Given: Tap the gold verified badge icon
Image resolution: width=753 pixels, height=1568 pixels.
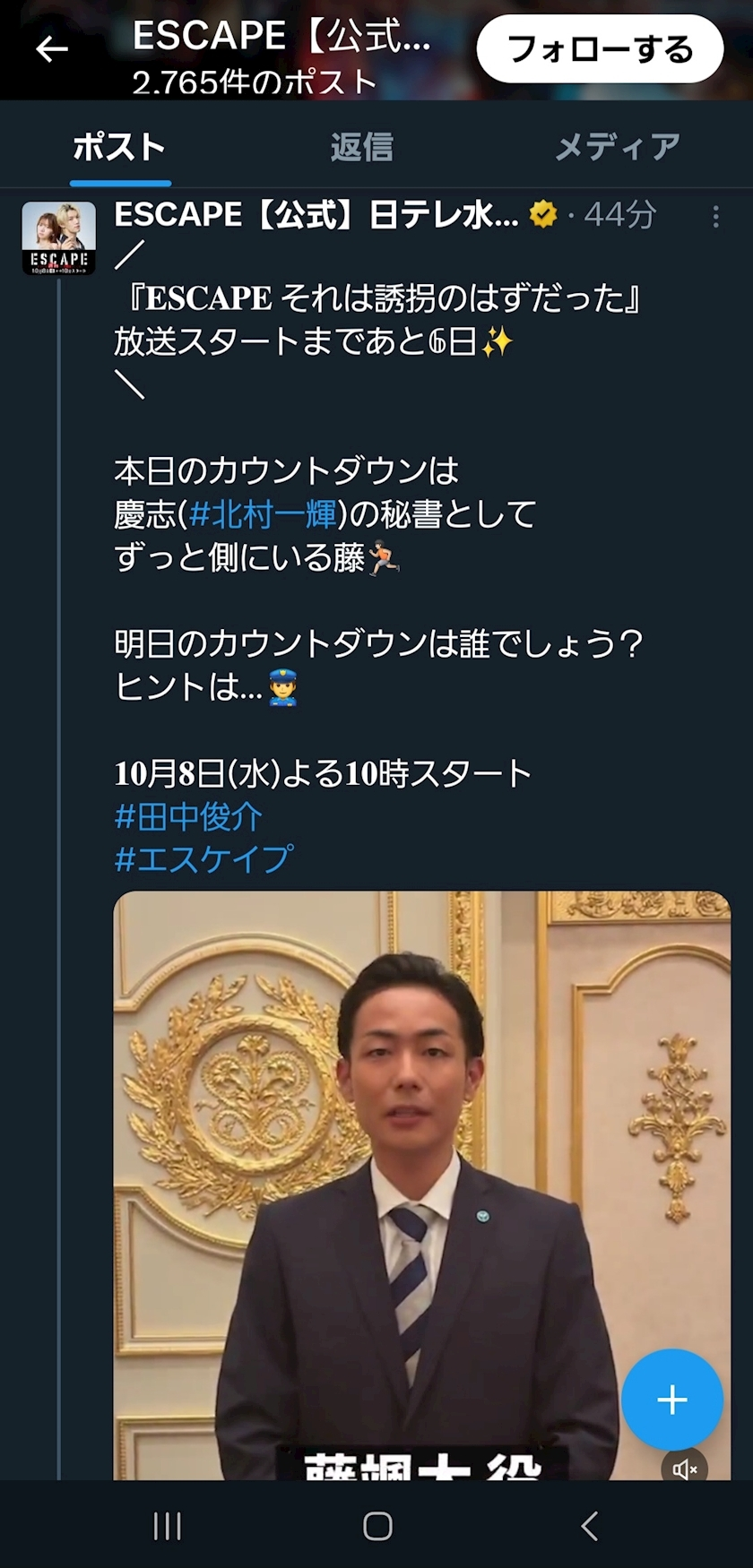Looking at the screenshot, I should [x=543, y=214].
